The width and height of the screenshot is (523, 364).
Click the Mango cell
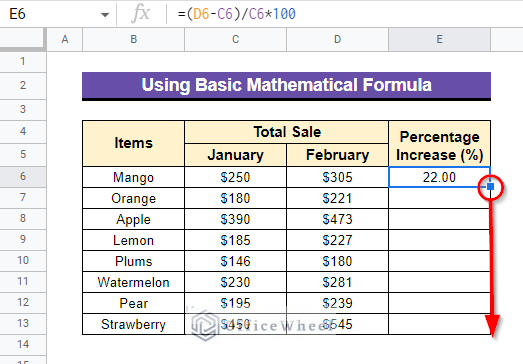click(133, 177)
